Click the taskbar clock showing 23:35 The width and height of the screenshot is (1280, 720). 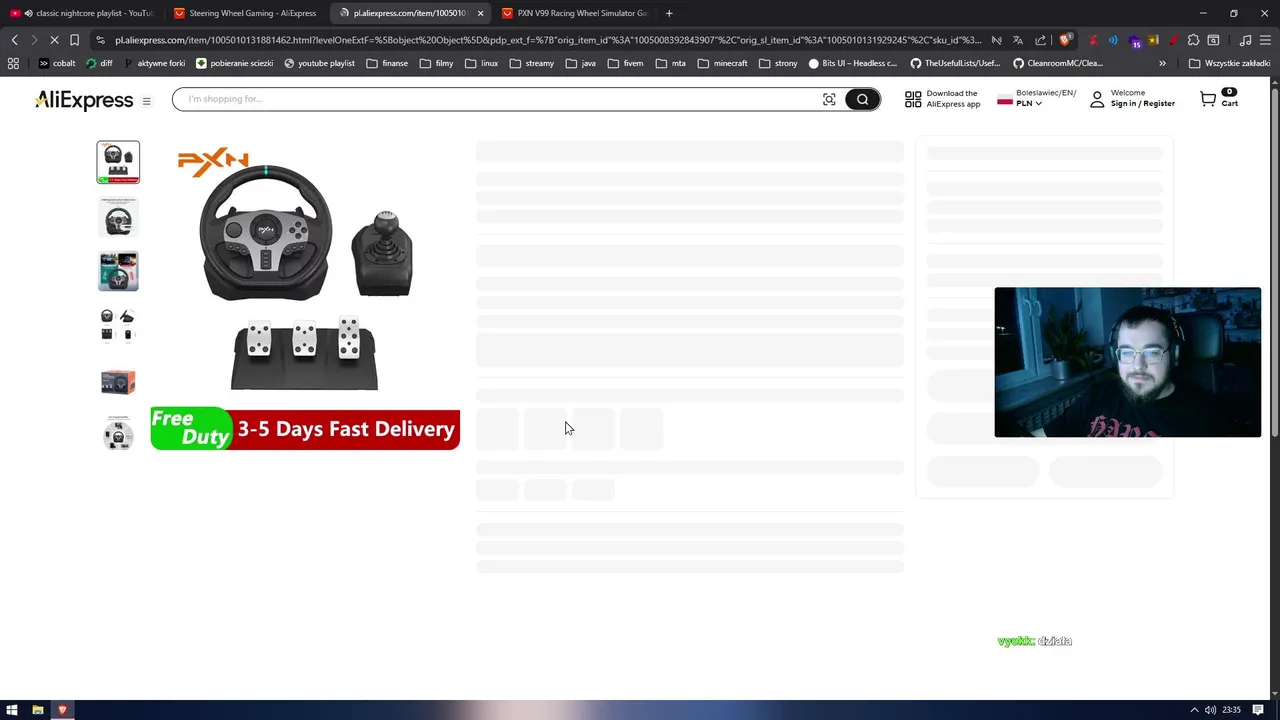click(1232, 710)
